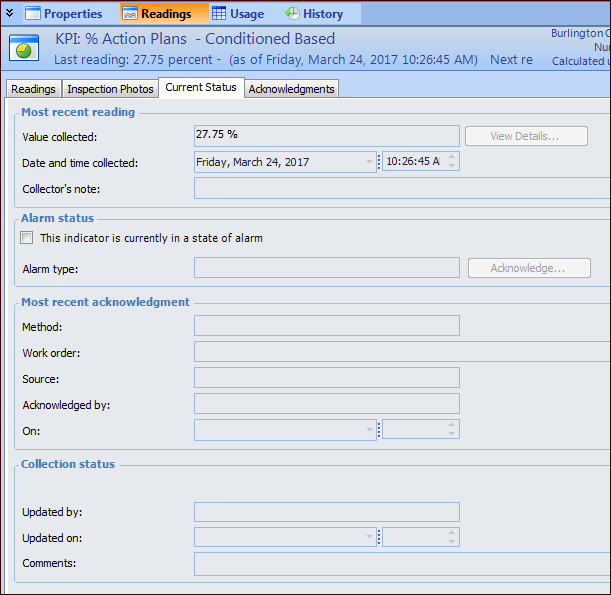This screenshot has height=595, width=611.
Task: Select the Current Status sub-tab
Action: (x=201, y=87)
